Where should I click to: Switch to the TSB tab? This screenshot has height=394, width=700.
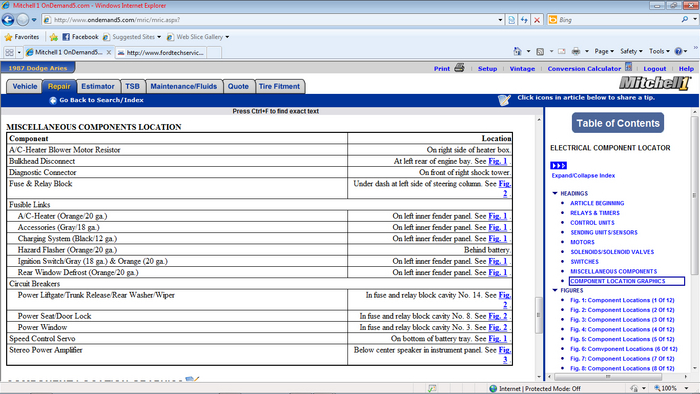click(x=132, y=87)
